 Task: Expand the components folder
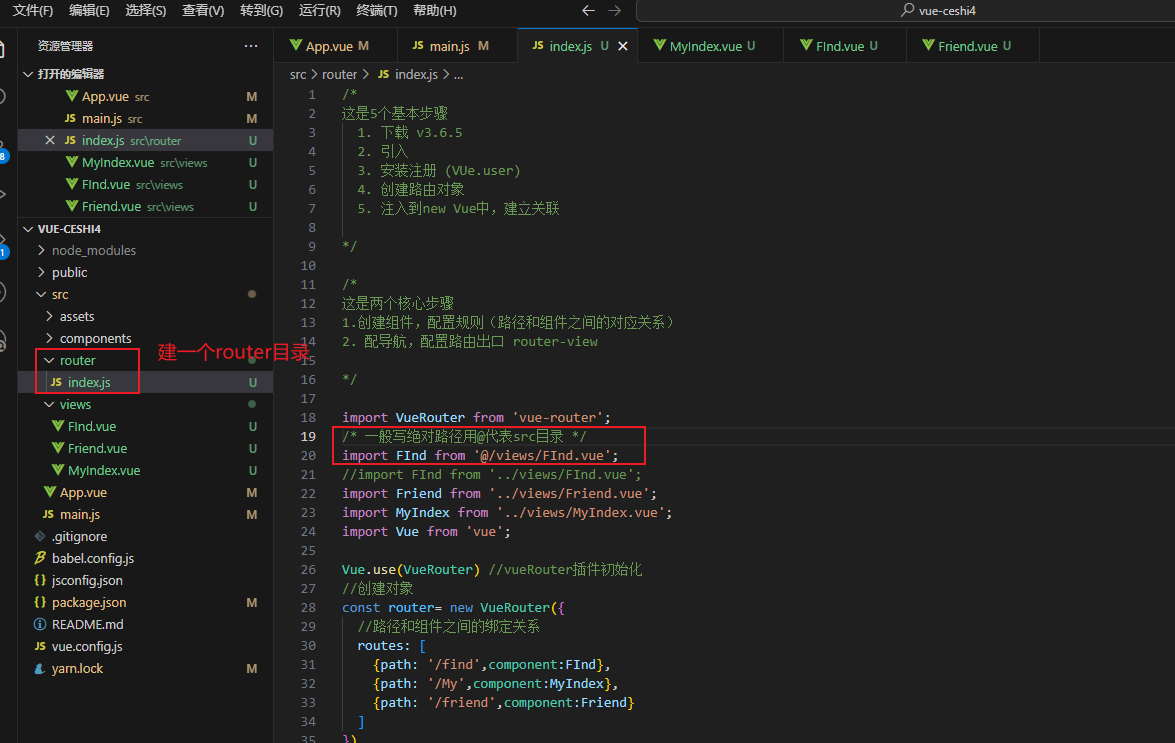(x=145, y=339)
